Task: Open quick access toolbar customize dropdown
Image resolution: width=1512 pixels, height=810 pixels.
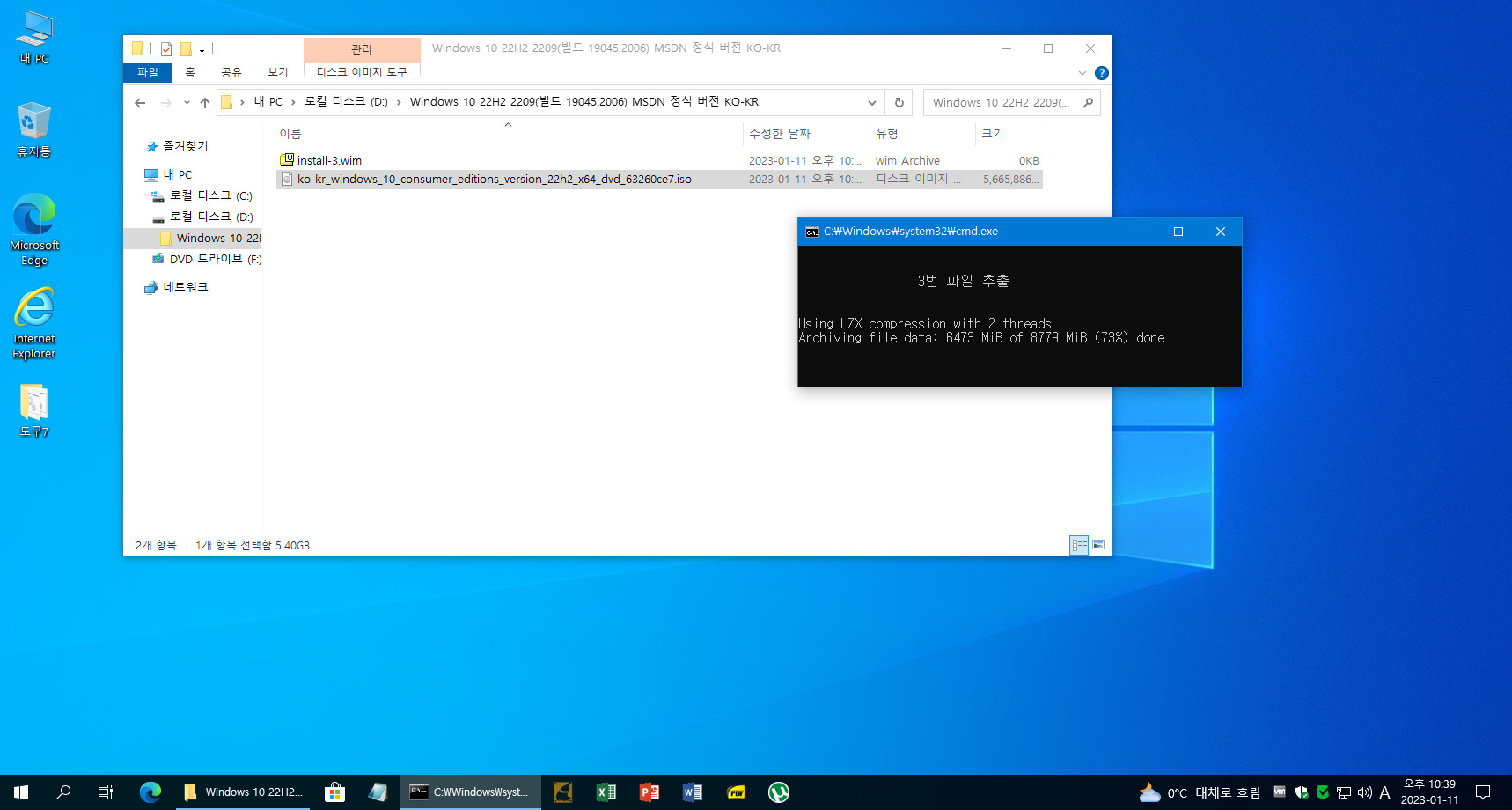Action: tap(202, 50)
